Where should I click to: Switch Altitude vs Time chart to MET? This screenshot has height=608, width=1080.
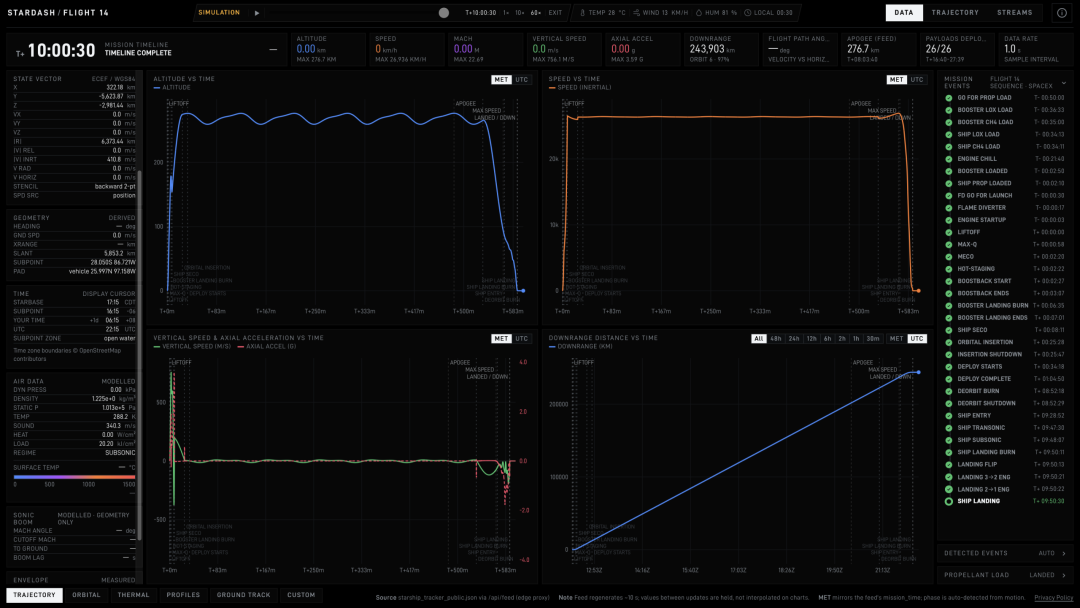tap(501, 80)
